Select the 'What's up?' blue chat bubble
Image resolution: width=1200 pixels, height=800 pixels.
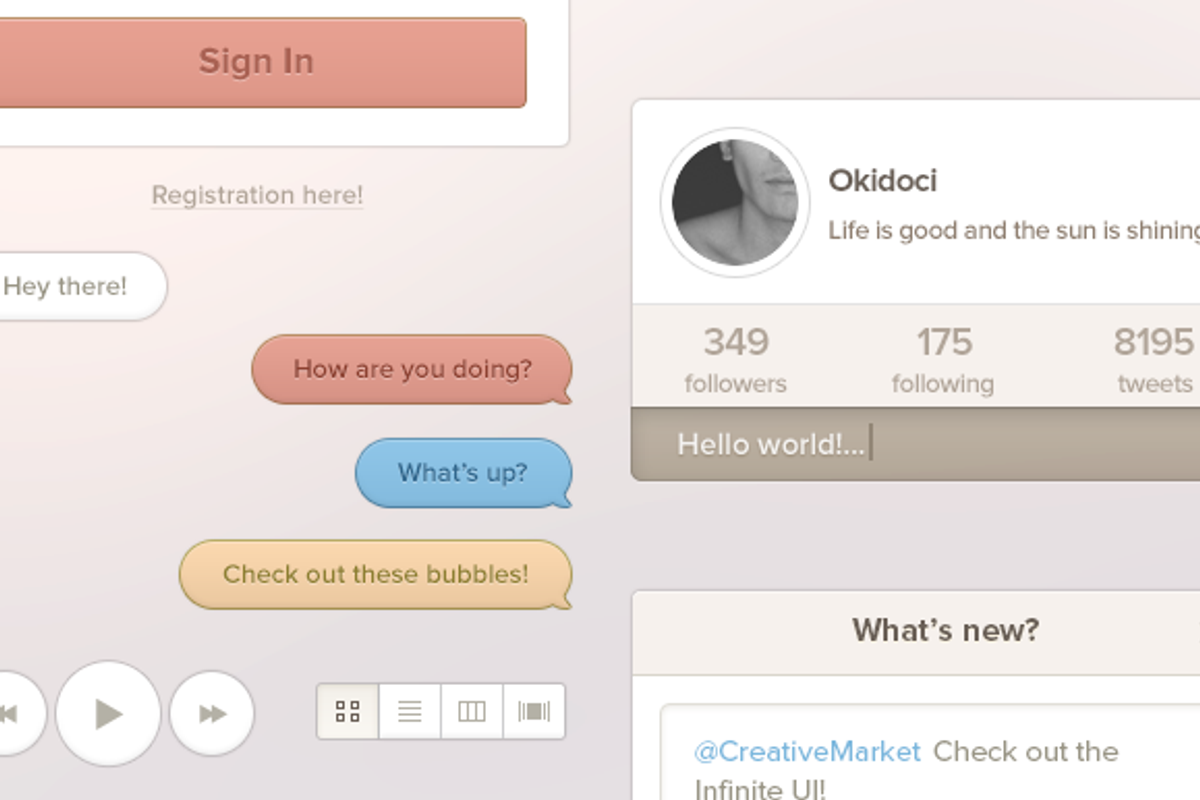point(463,473)
